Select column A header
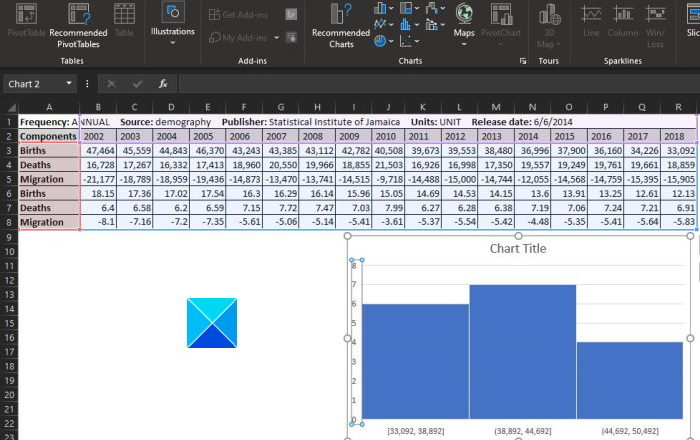Screen dimensions: 700x440 click(x=49, y=107)
